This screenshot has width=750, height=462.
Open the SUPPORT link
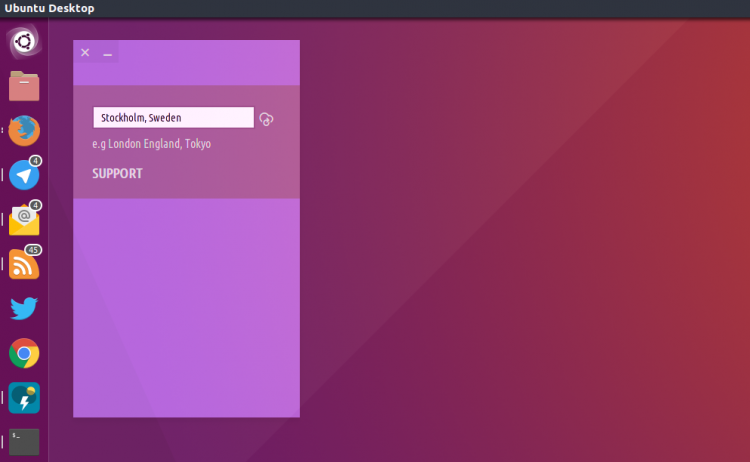click(118, 173)
